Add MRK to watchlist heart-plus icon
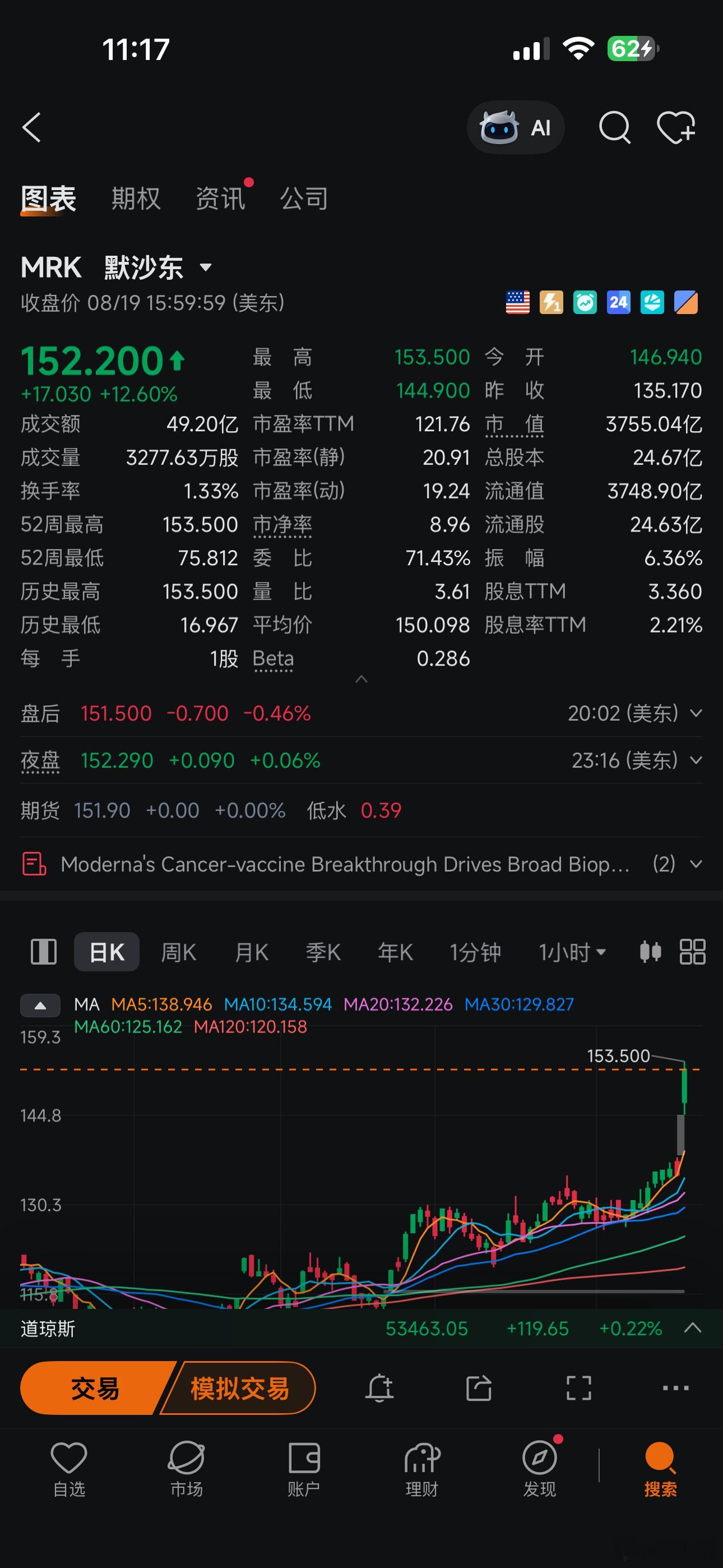Screen dimensions: 723x1568 (676, 127)
